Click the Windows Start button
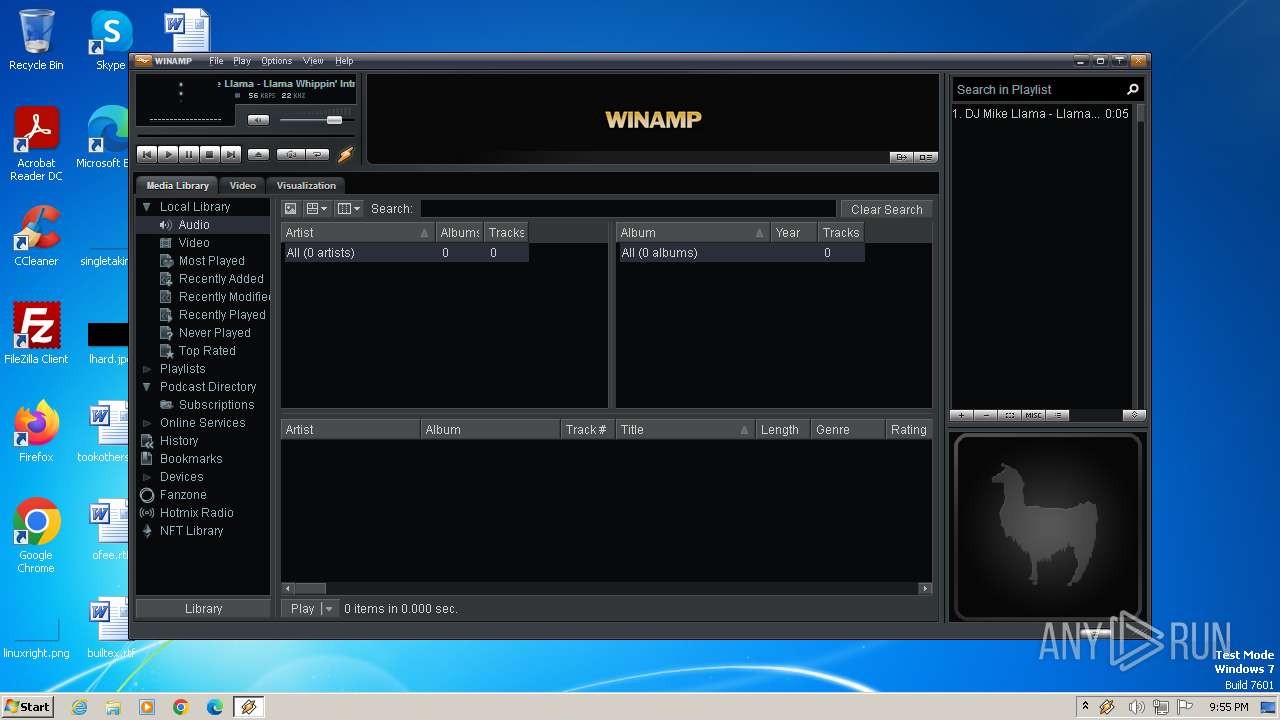Screen dimensions: 1280x720 pos(27,706)
